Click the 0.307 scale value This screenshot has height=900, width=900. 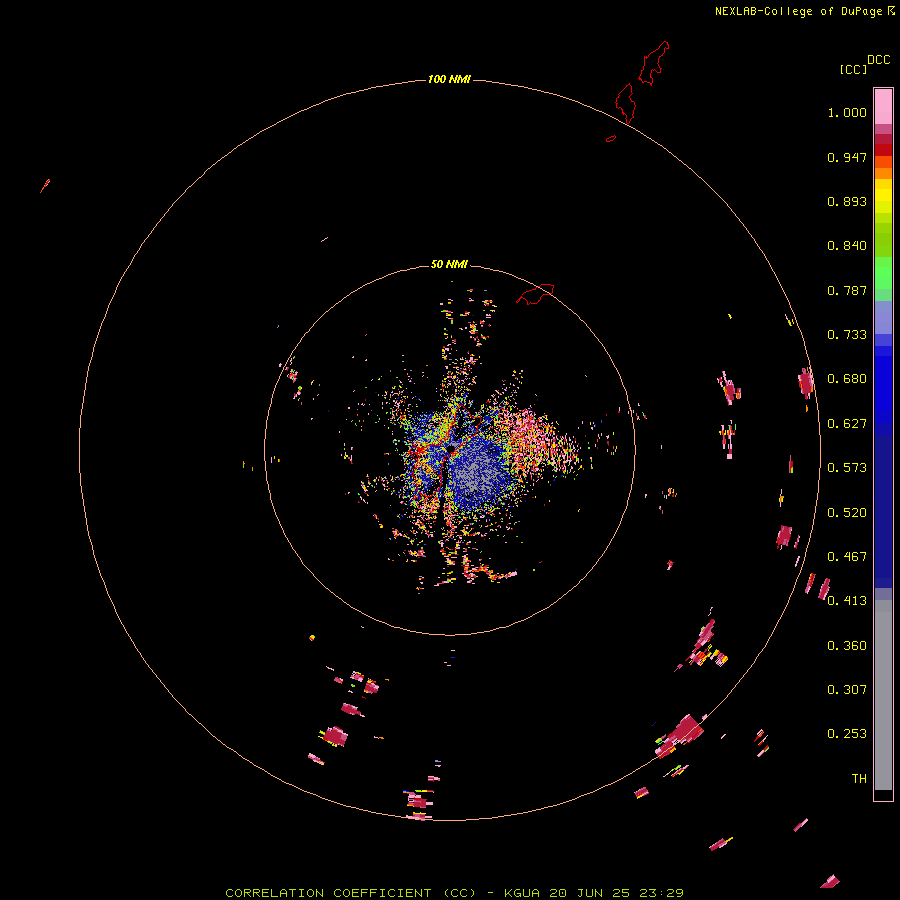847,690
